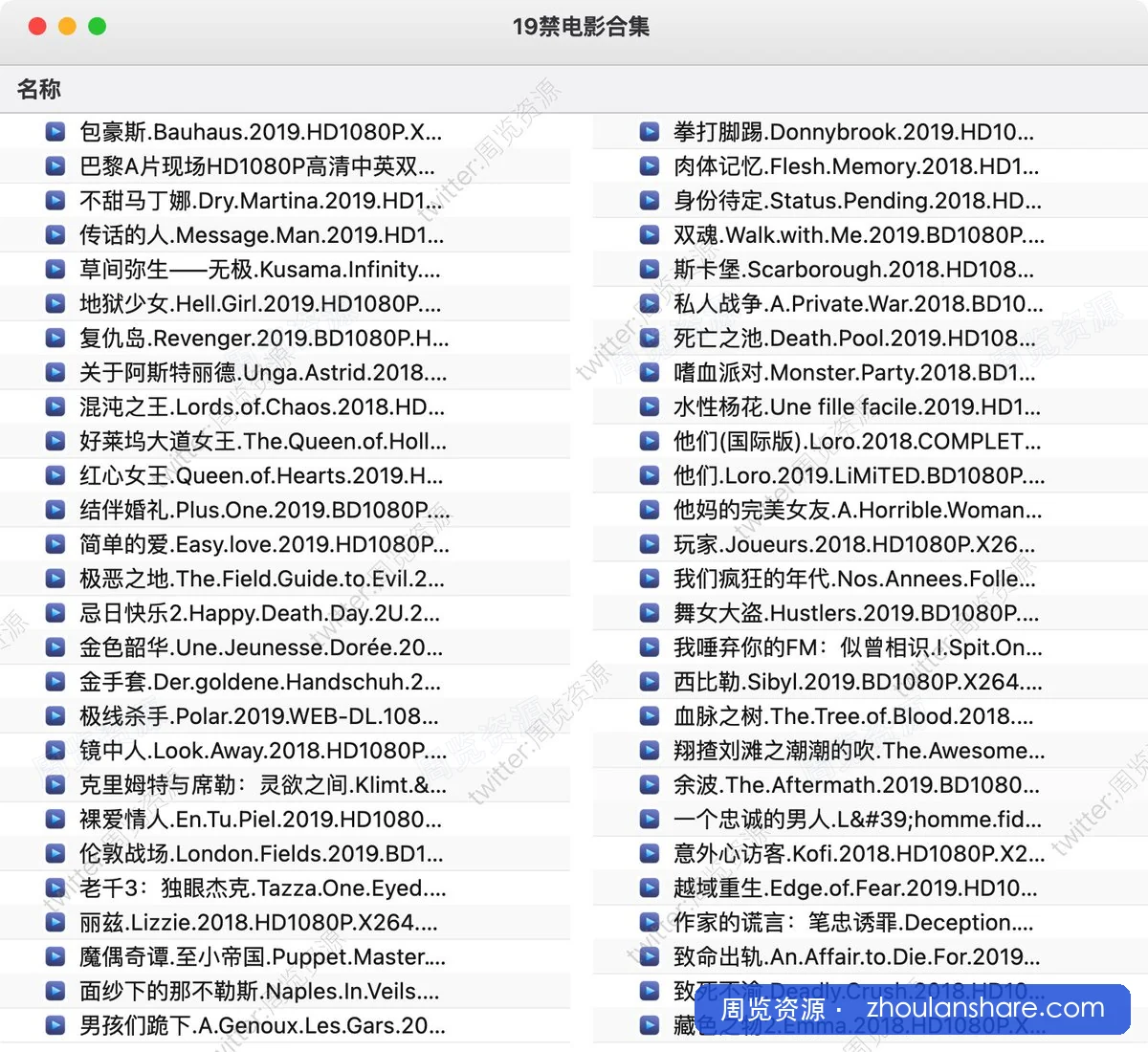Click the file icon next to 不甜马丁娜.Dry.Martina
Image resolution: width=1148 pixels, height=1052 pixels.
pyautogui.click(x=55, y=201)
